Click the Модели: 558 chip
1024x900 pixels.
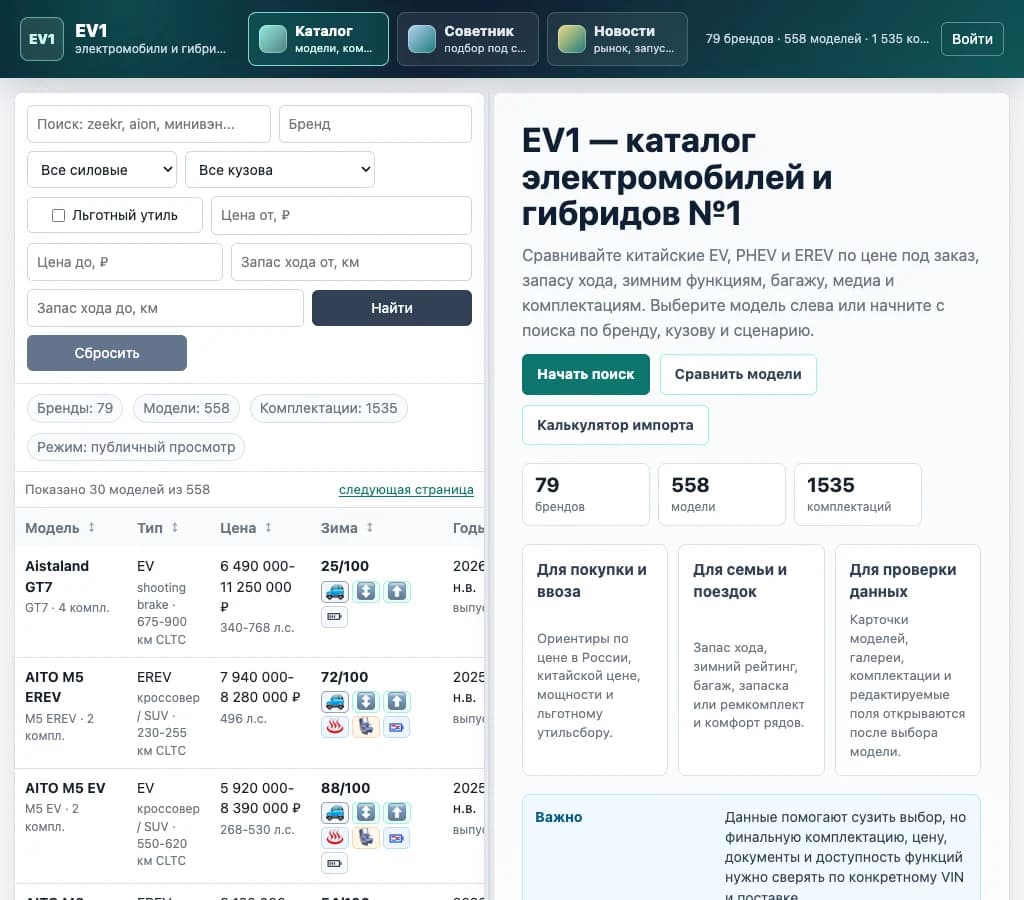coord(186,408)
